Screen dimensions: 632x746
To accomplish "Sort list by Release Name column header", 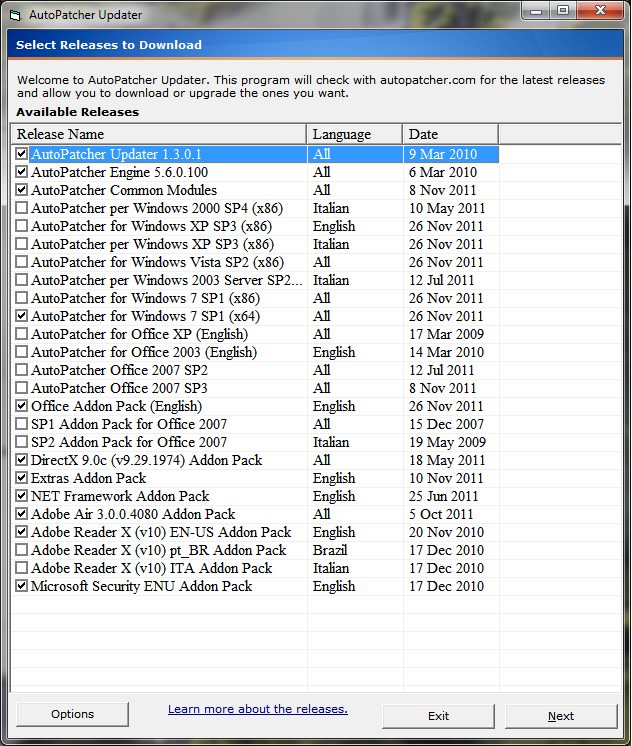I will (159, 134).
